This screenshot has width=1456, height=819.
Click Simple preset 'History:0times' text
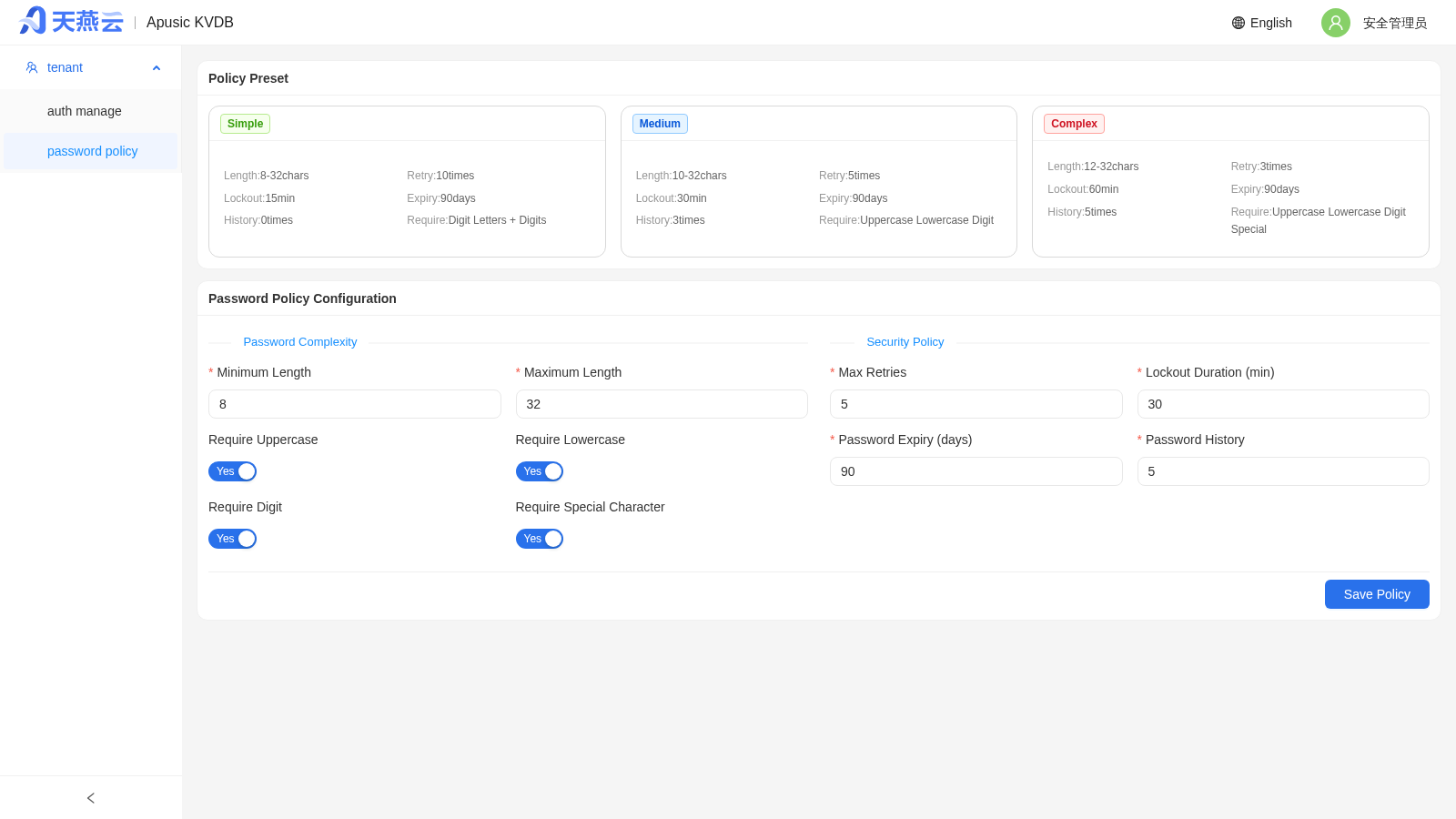[x=258, y=220]
